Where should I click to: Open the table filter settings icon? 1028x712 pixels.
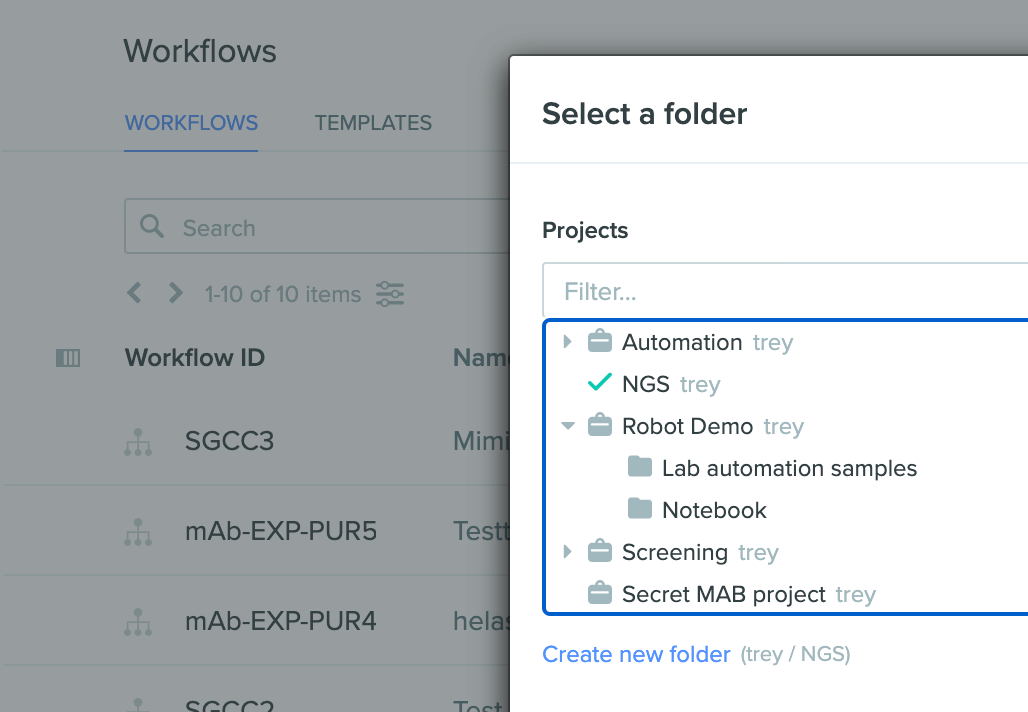pyautogui.click(x=390, y=294)
